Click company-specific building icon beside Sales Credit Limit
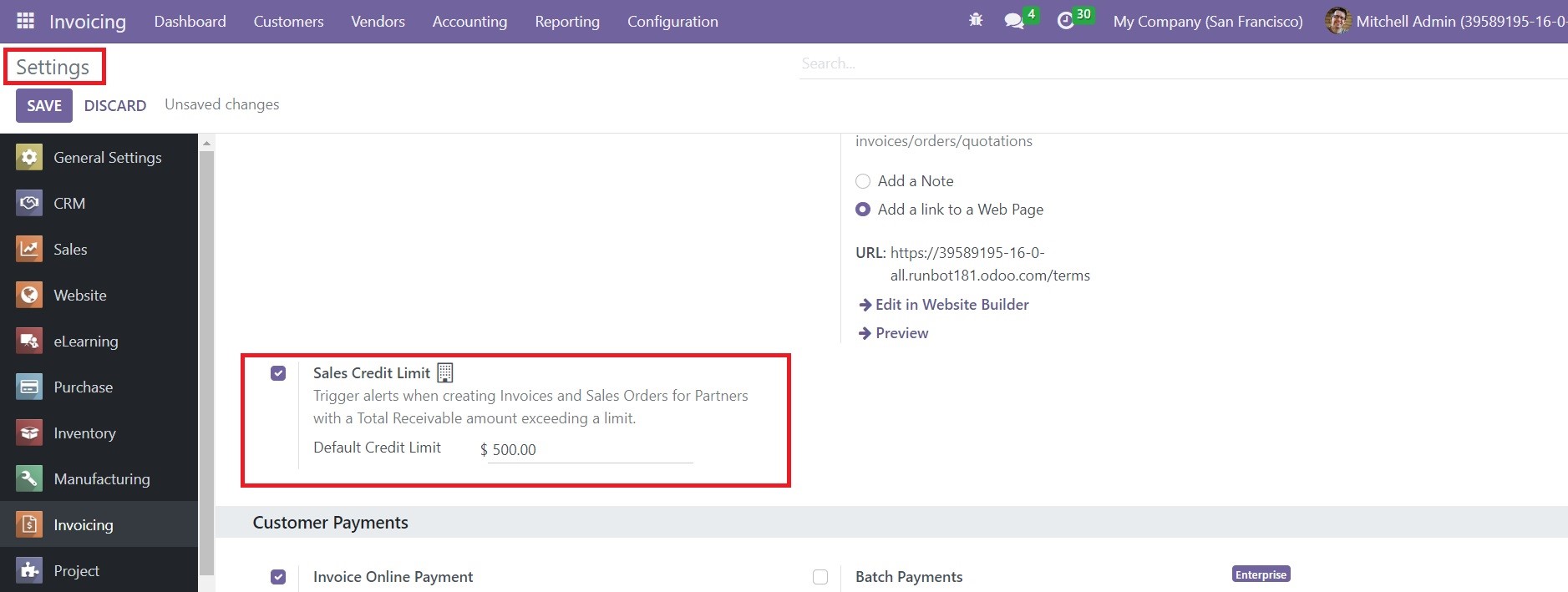 [x=445, y=372]
